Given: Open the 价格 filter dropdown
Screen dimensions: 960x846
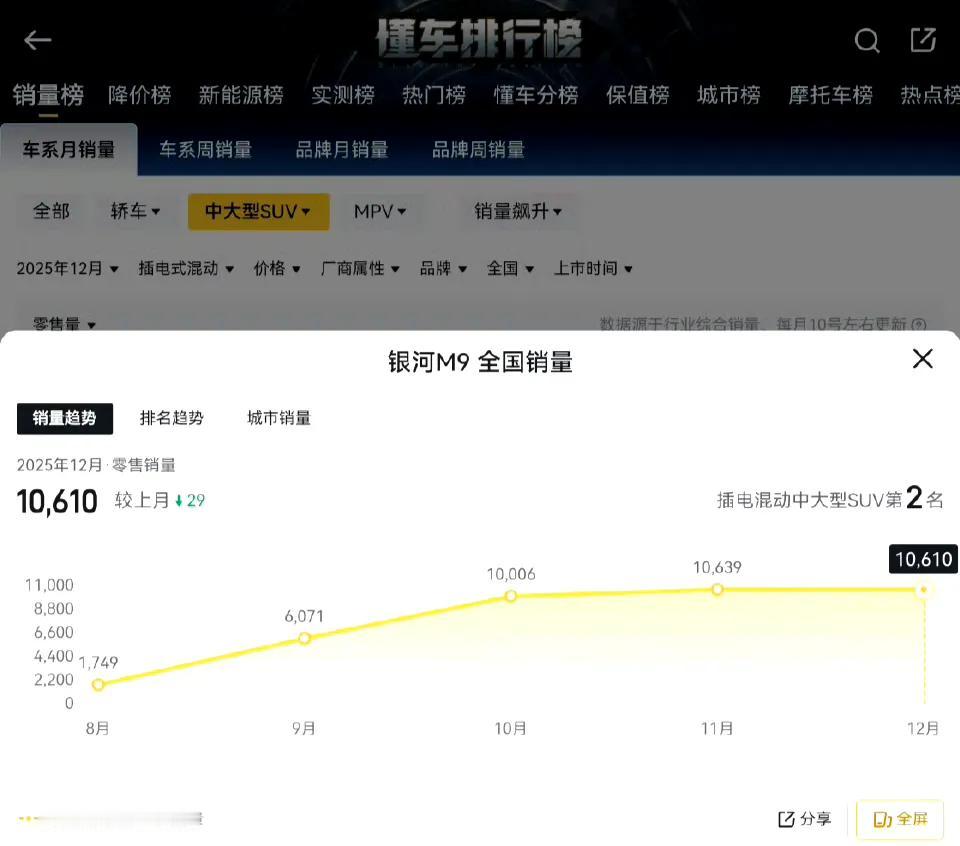Looking at the screenshot, I should 277,268.
